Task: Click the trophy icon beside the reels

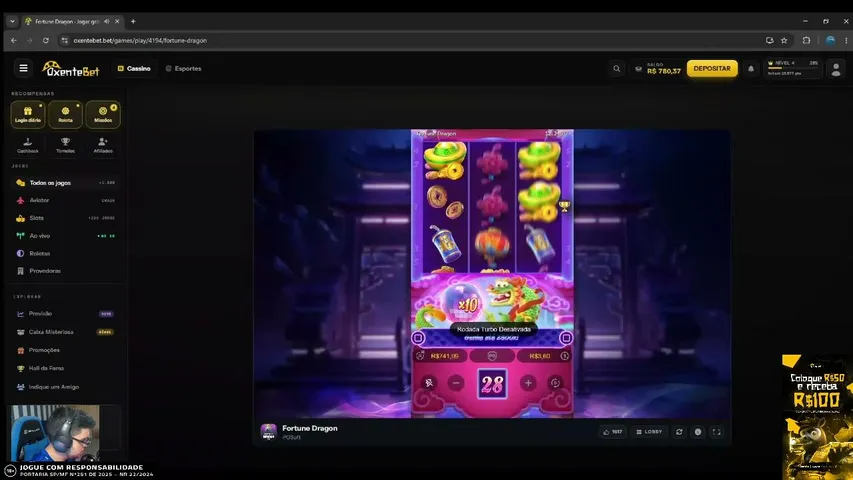Action: [x=565, y=206]
